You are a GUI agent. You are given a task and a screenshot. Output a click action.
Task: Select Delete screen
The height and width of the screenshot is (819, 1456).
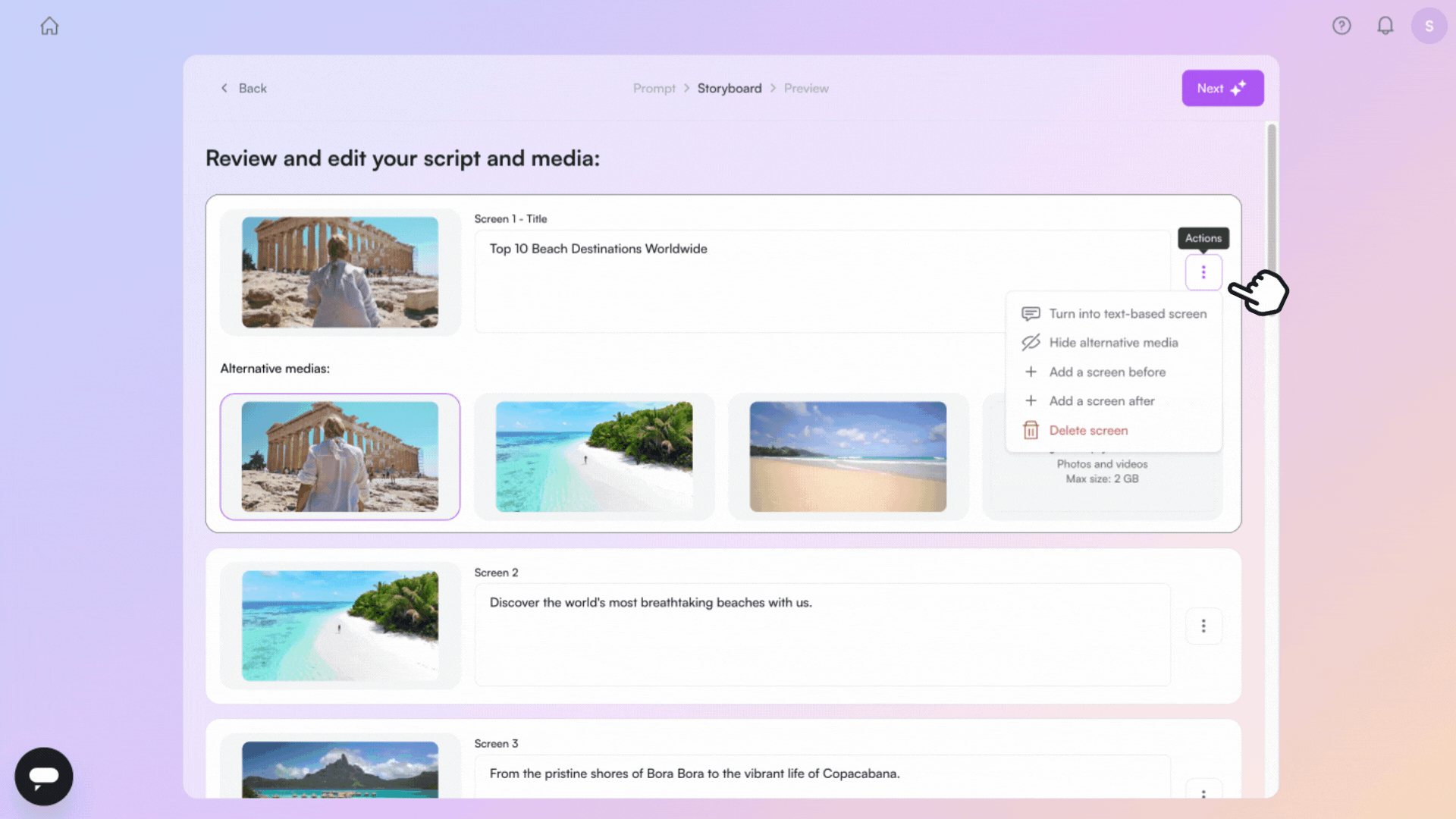point(1114,431)
